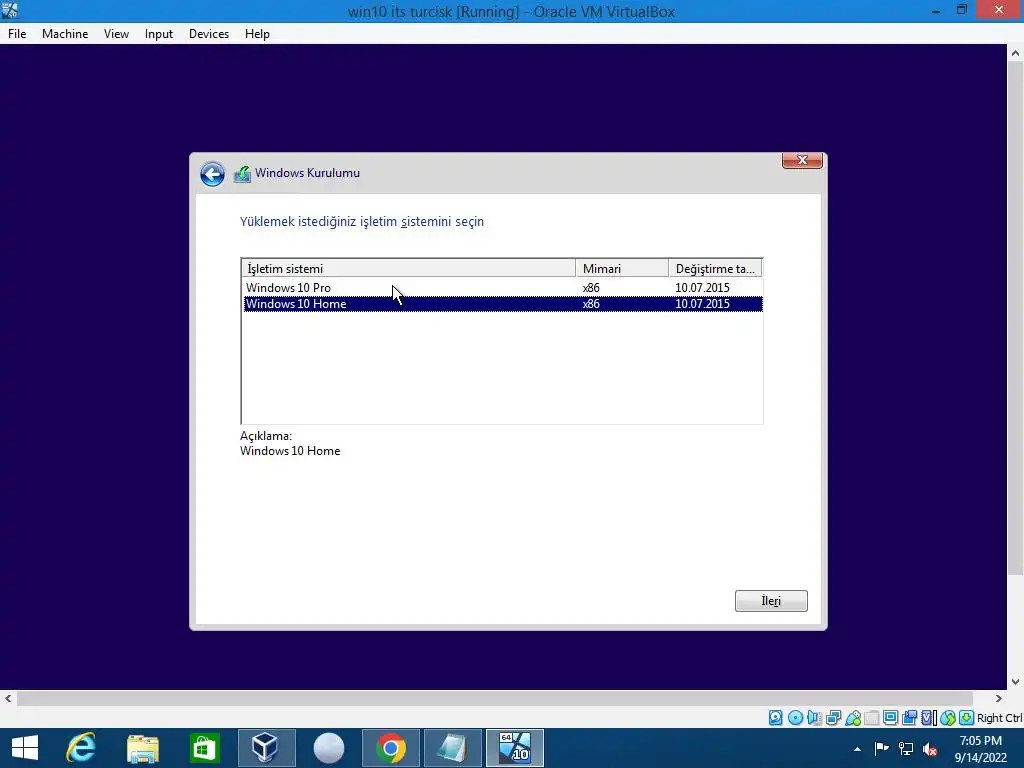The width and height of the screenshot is (1024, 768).
Task: Select the Windows 10 Pro row
Action: click(x=503, y=287)
